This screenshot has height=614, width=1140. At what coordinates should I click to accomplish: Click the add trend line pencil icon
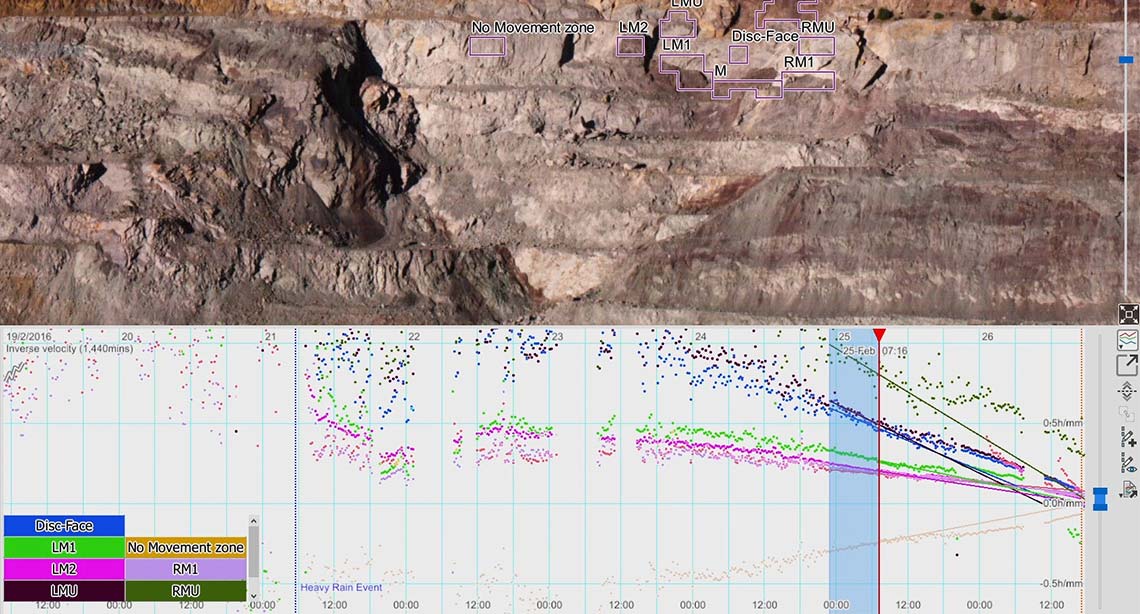click(x=1129, y=438)
